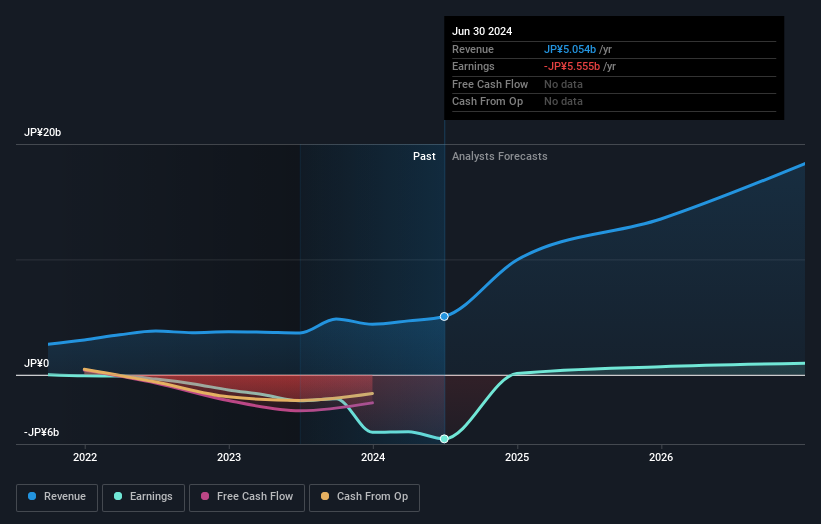Toggle the Free Cash Flow legend button
This screenshot has height=524, width=821.
coord(247,497)
